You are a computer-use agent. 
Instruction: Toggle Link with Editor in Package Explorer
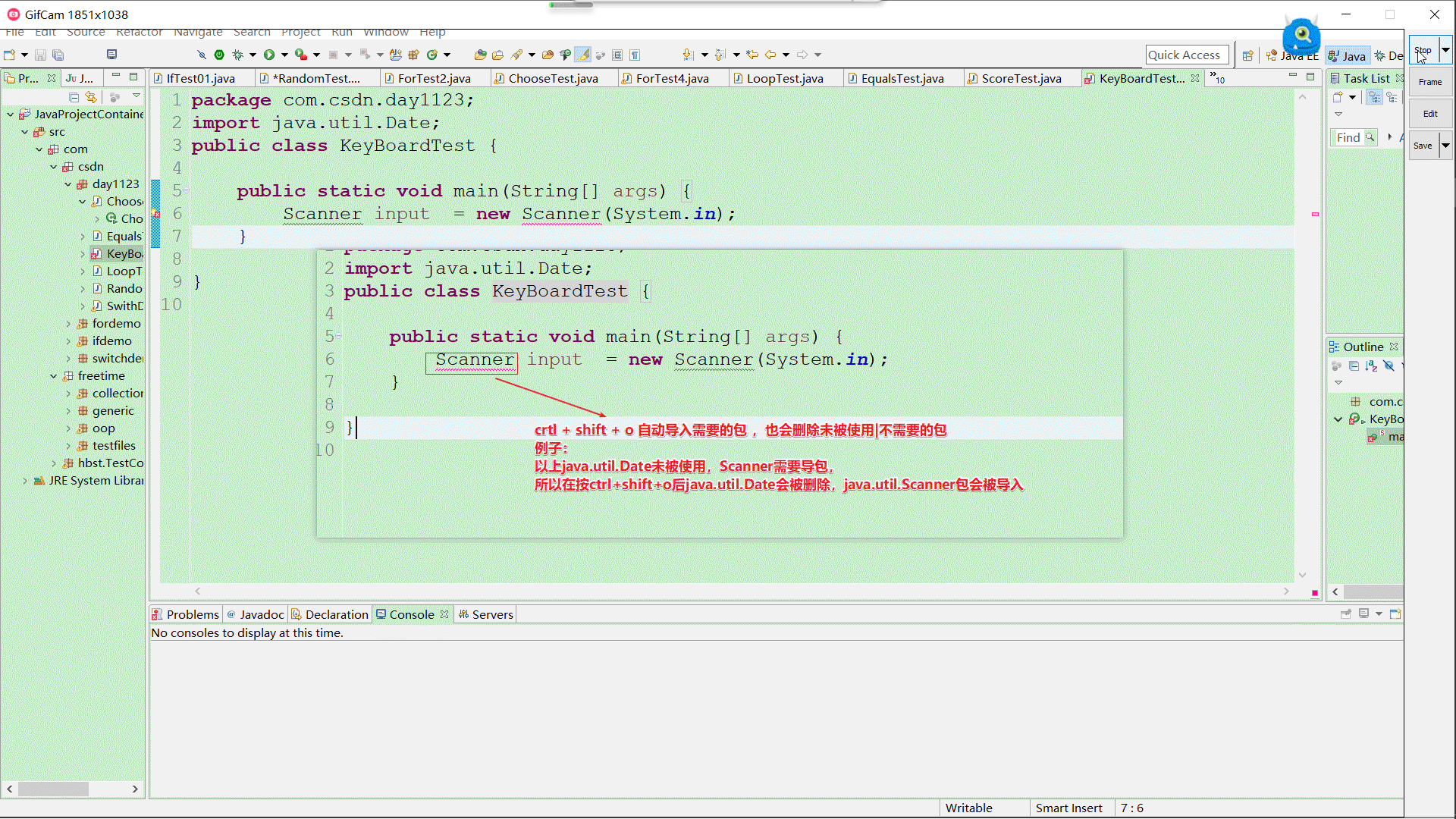[91, 97]
